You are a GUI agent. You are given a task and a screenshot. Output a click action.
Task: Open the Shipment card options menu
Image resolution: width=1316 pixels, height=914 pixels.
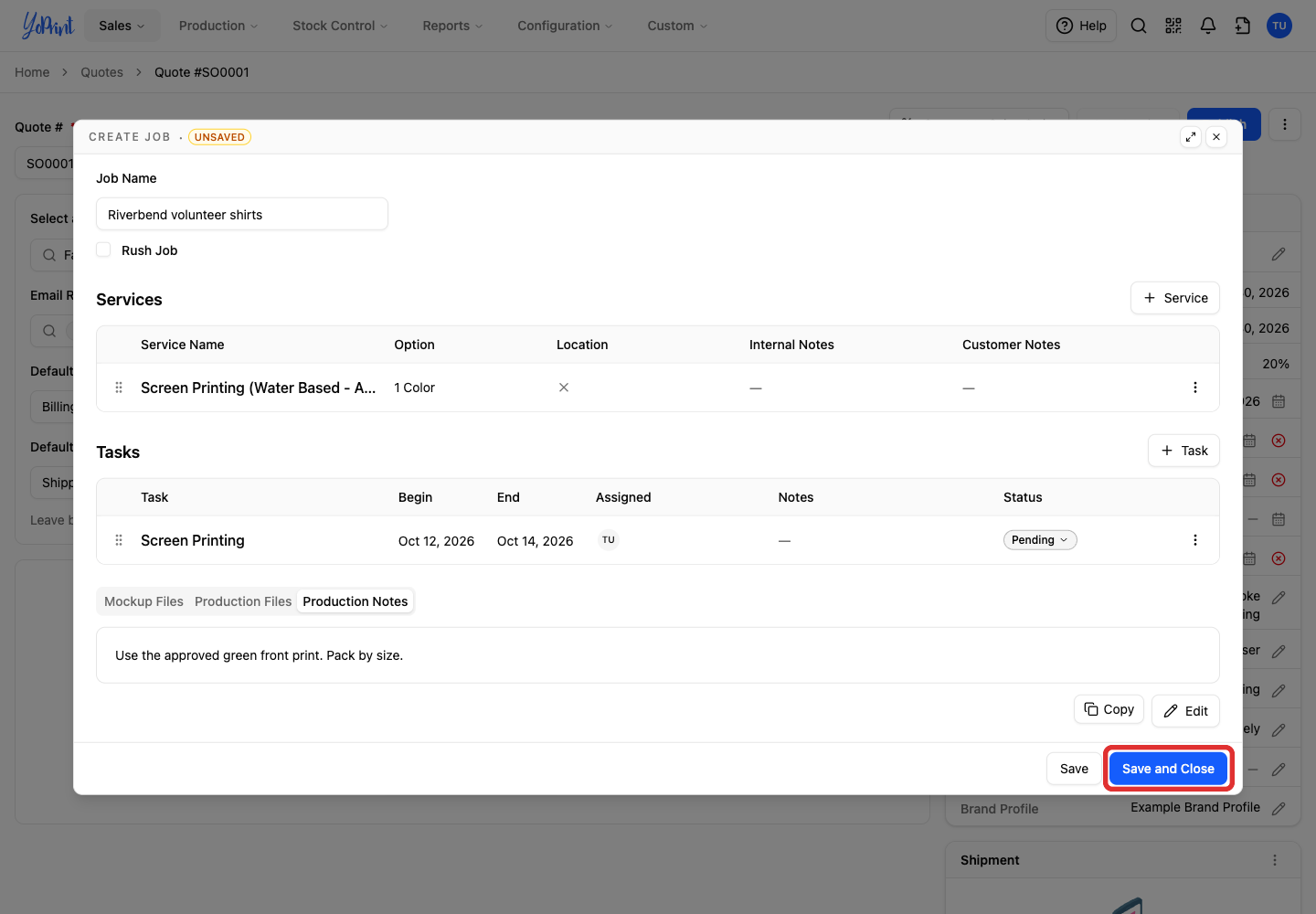click(x=1275, y=860)
